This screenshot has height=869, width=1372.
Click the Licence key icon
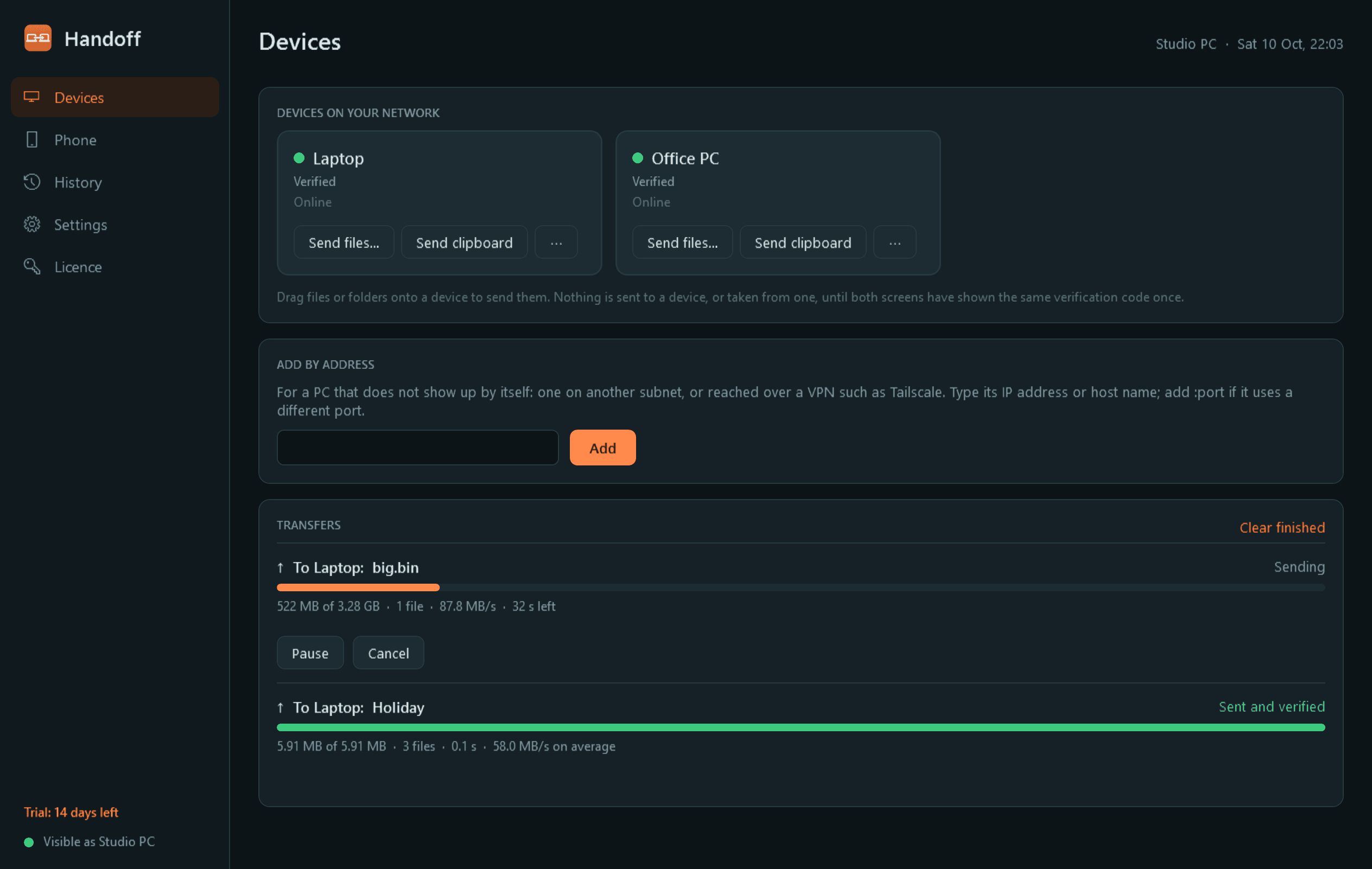[x=32, y=266]
